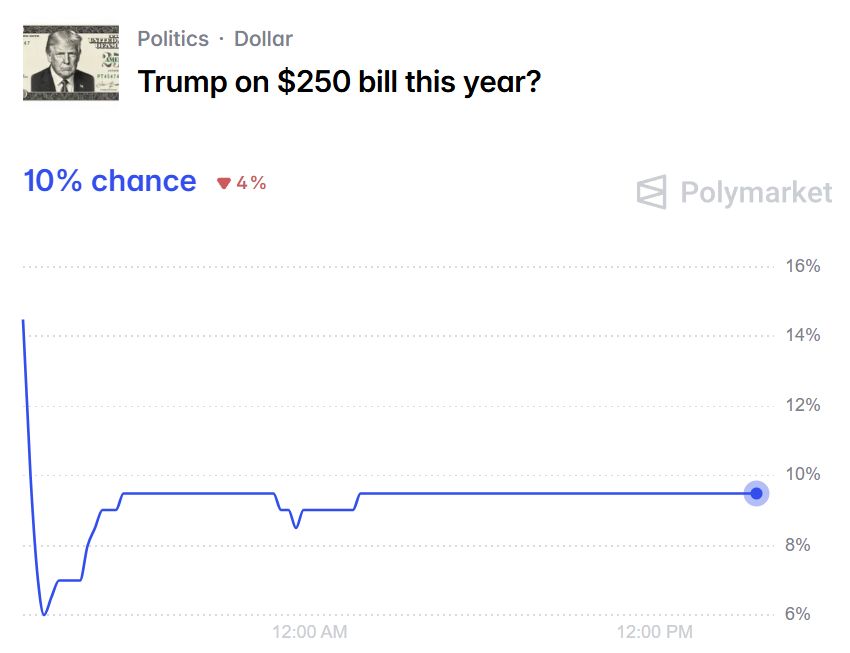This screenshot has height=653, width=850.
Task: Click the 12:00 PM time axis label
Action: [655, 632]
